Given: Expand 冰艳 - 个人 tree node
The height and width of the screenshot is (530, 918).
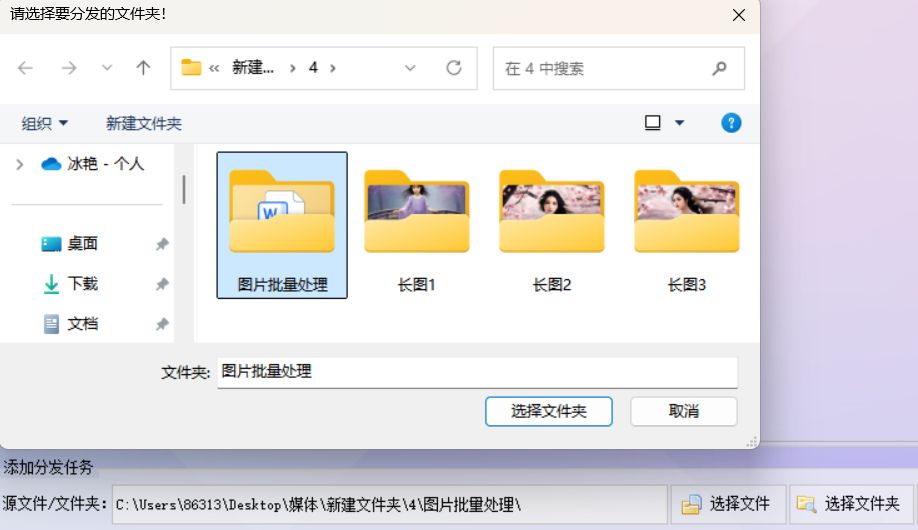Looking at the screenshot, I should pos(19,165).
